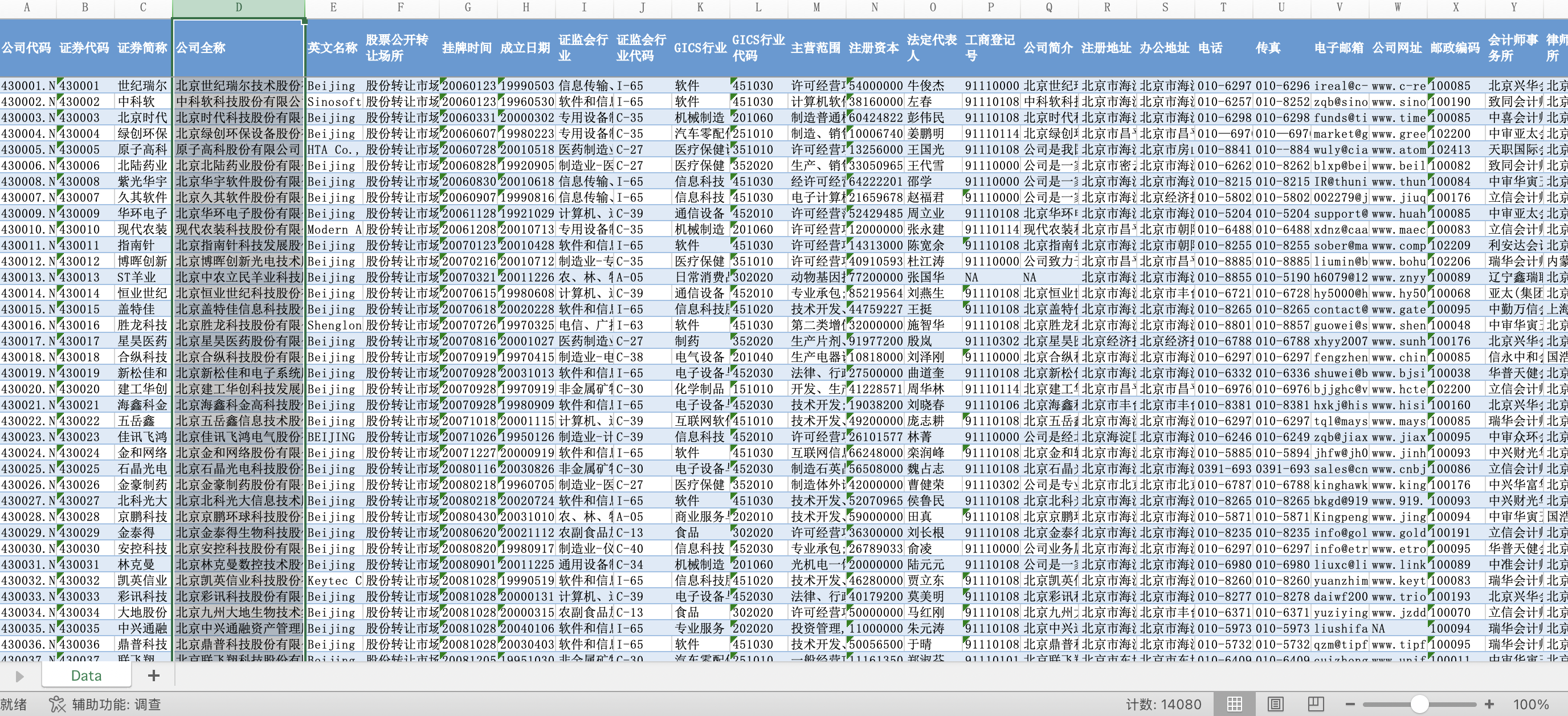Click the 法定代表人 header cell
Screen dimensions: 1568x716
pos(932,47)
